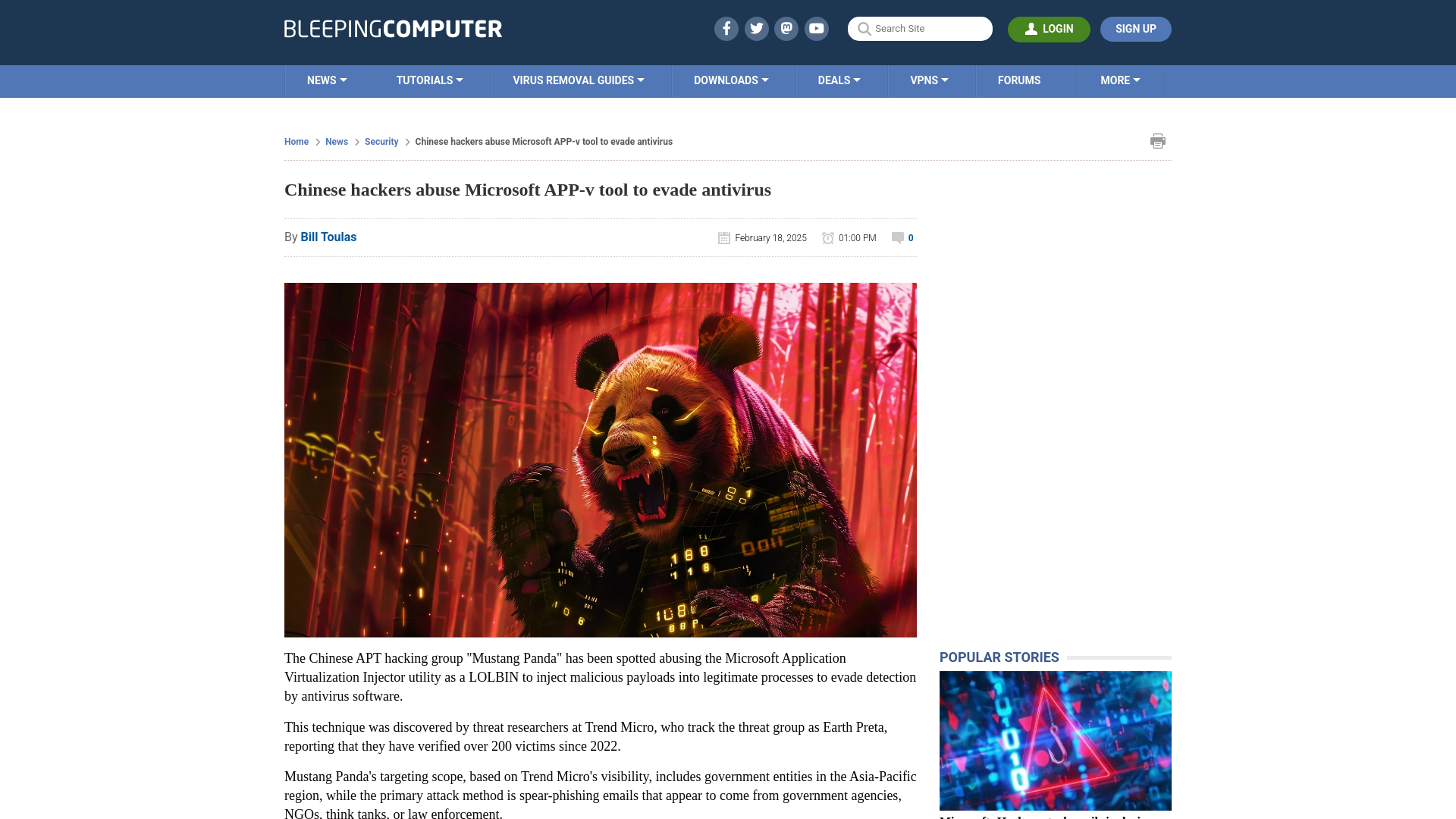This screenshot has height=819, width=1456.
Task: Open the Twitter social icon
Action: (x=756, y=29)
